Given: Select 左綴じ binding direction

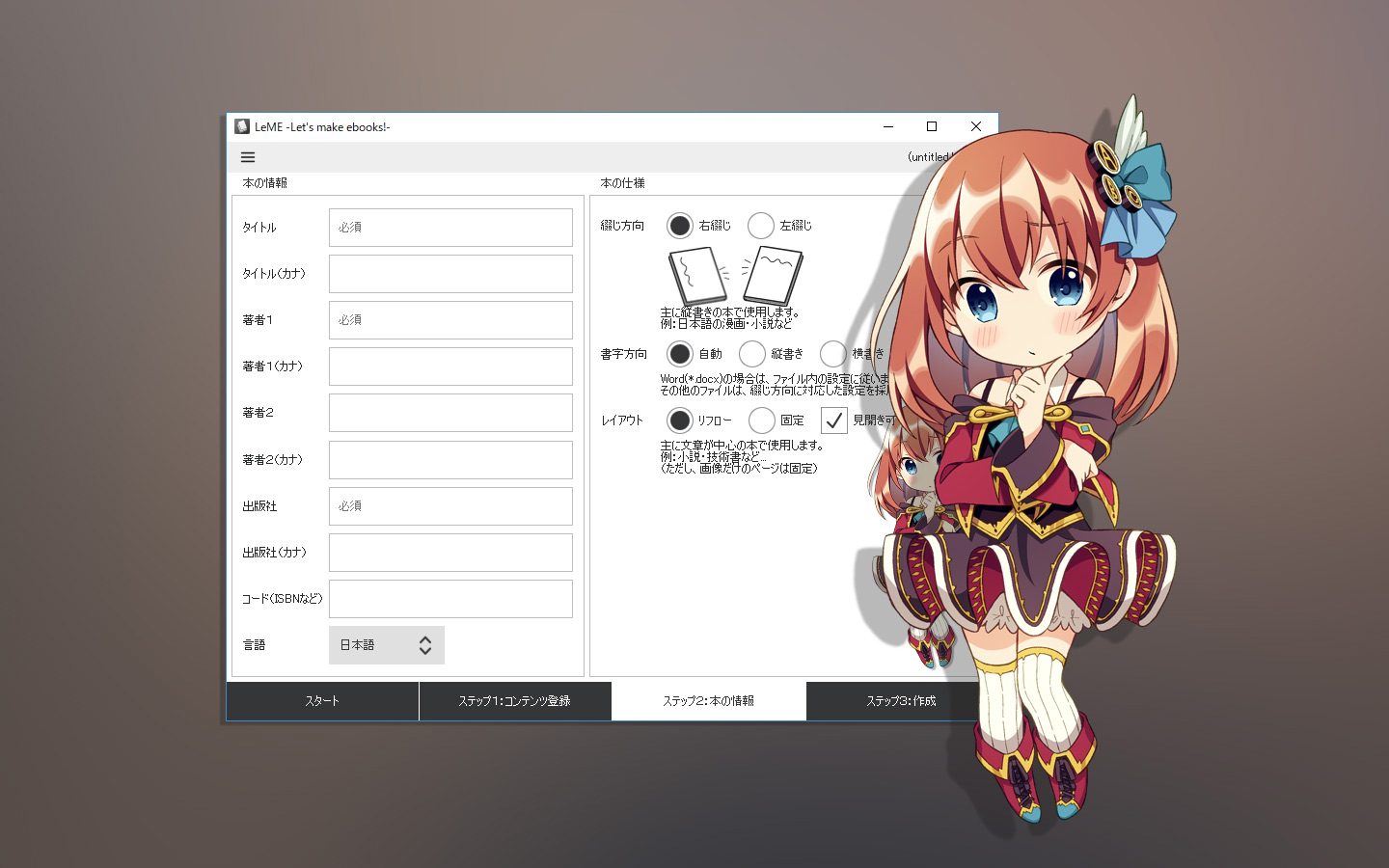Looking at the screenshot, I should click(x=761, y=226).
